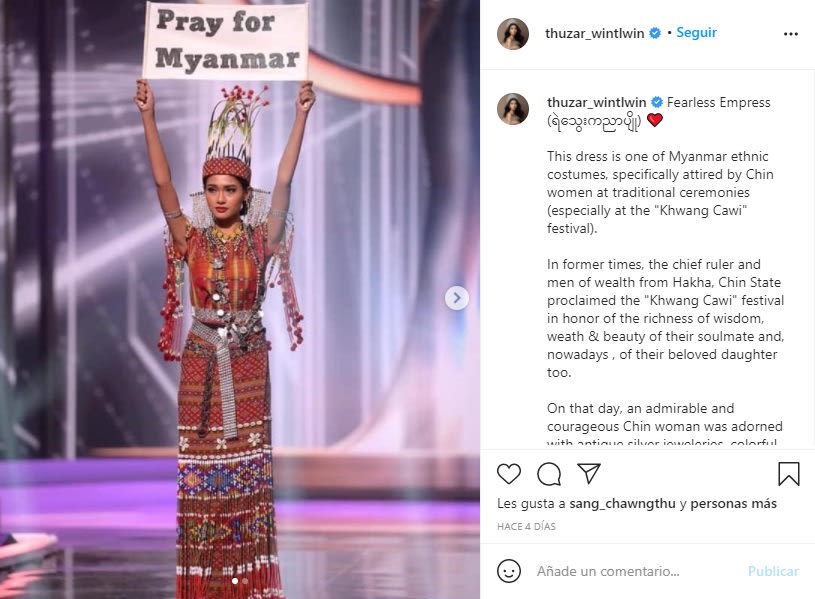Click header profile avatar picture
The height and width of the screenshot is (599, 815).
click(513, 34)
